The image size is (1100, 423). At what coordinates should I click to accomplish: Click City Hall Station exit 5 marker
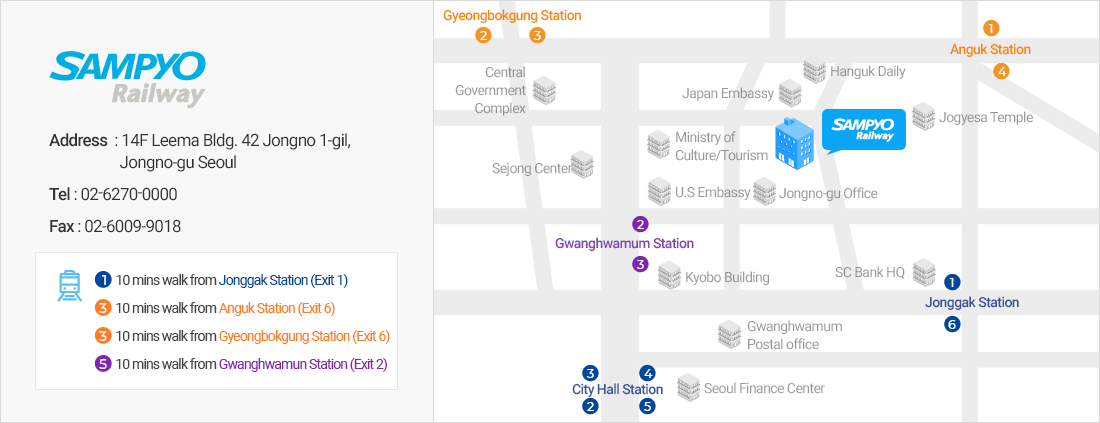[x=648, y=405]
